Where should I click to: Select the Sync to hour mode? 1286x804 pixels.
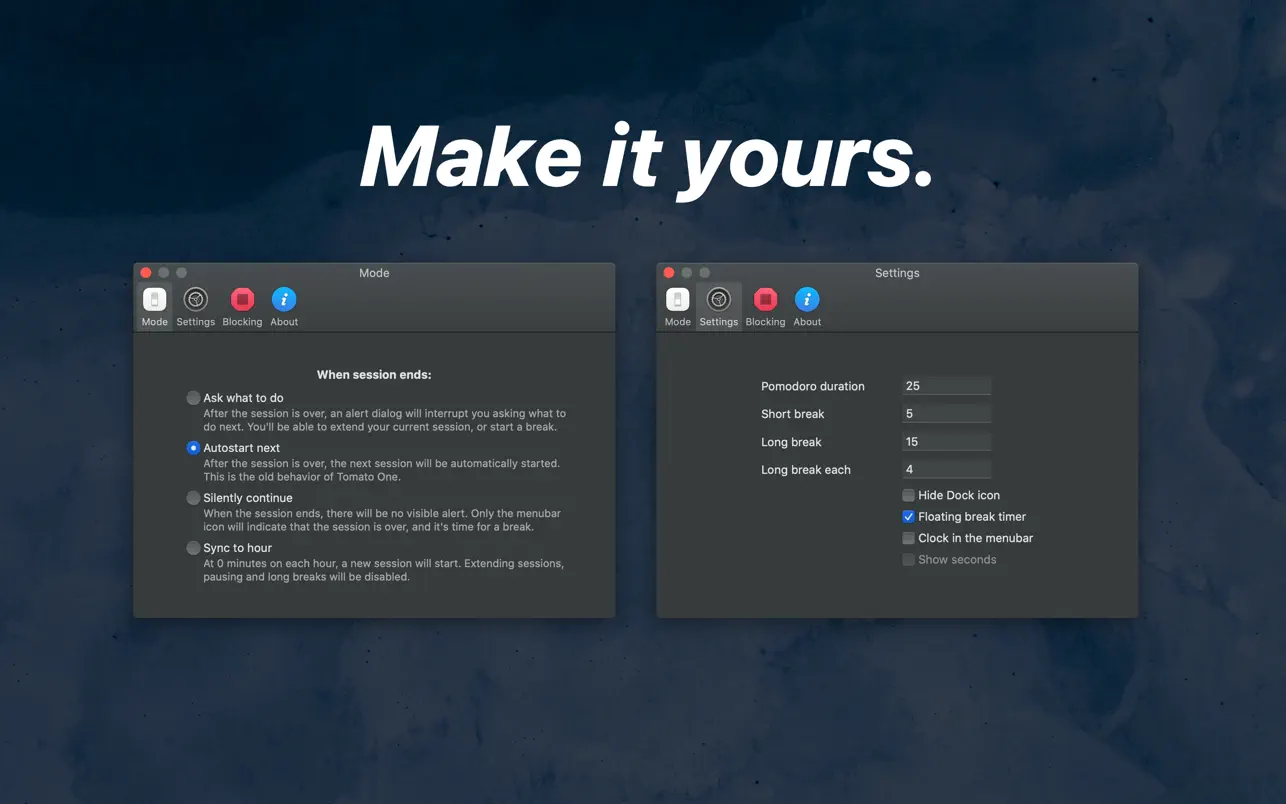(193, 547)
